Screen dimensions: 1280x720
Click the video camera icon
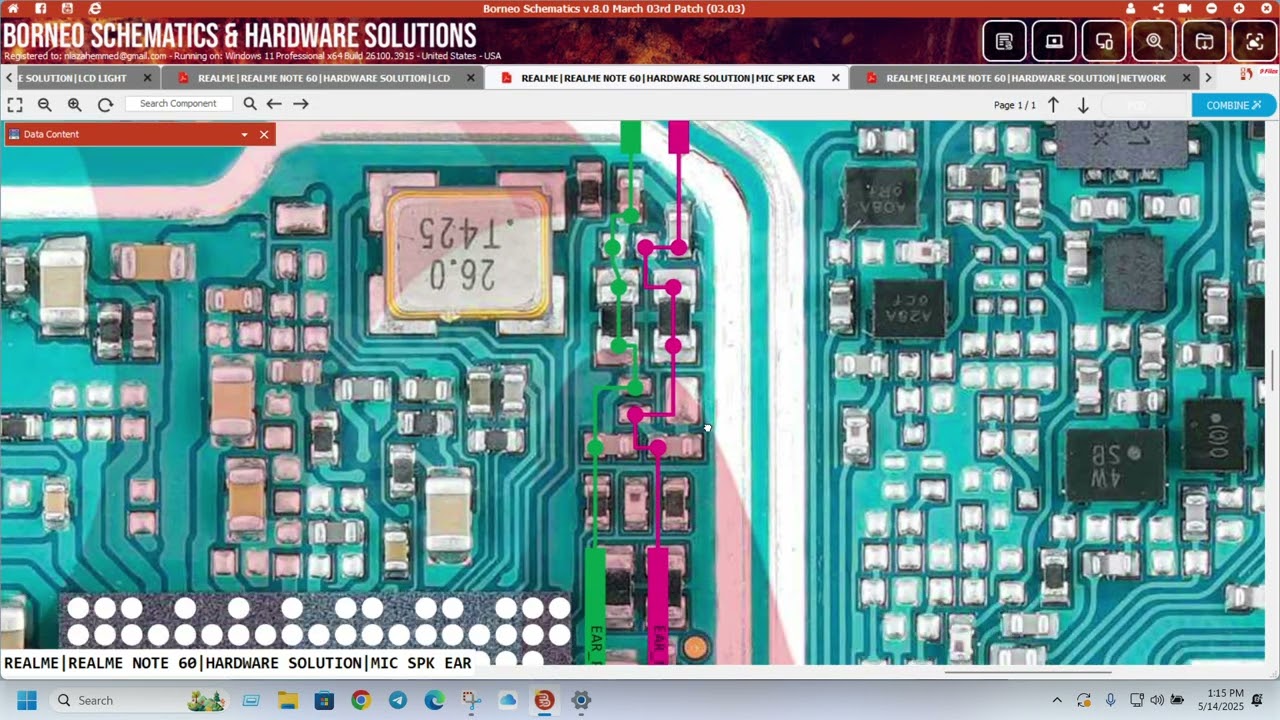[x=1185, y=8]
